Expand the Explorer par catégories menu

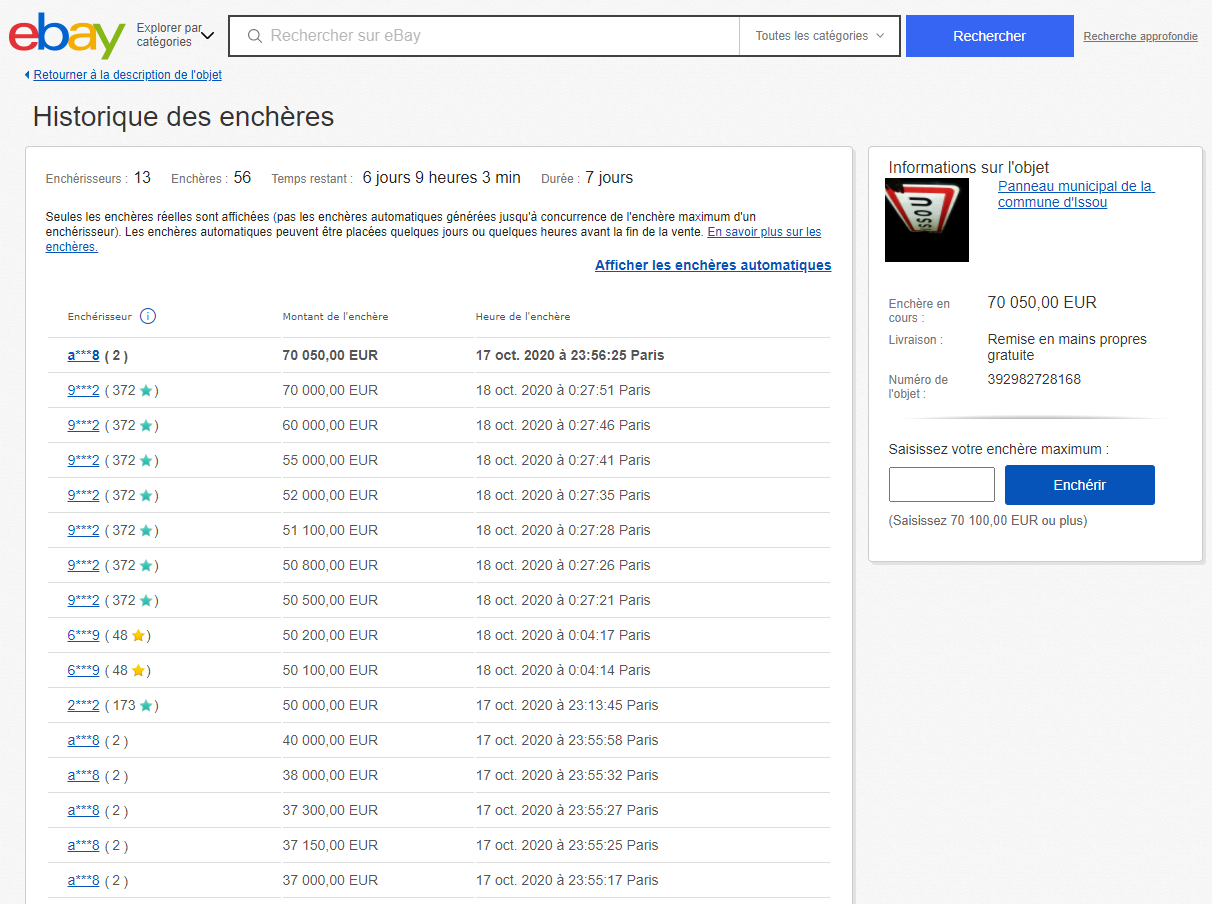tap(176, 36)
